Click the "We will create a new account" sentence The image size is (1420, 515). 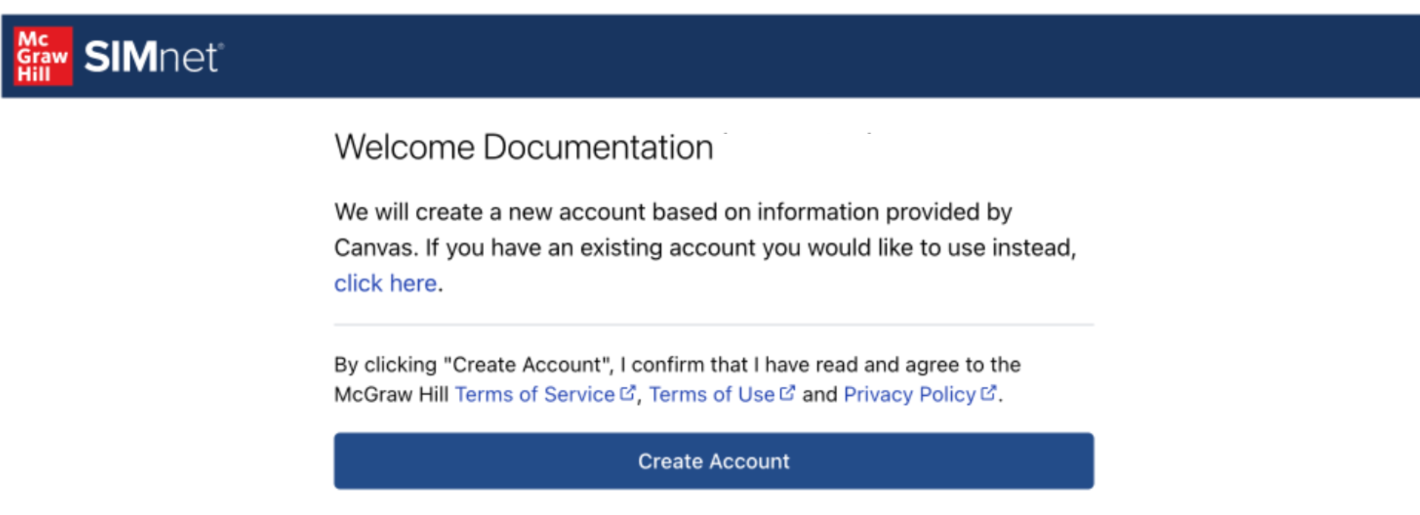coord(530,212)
